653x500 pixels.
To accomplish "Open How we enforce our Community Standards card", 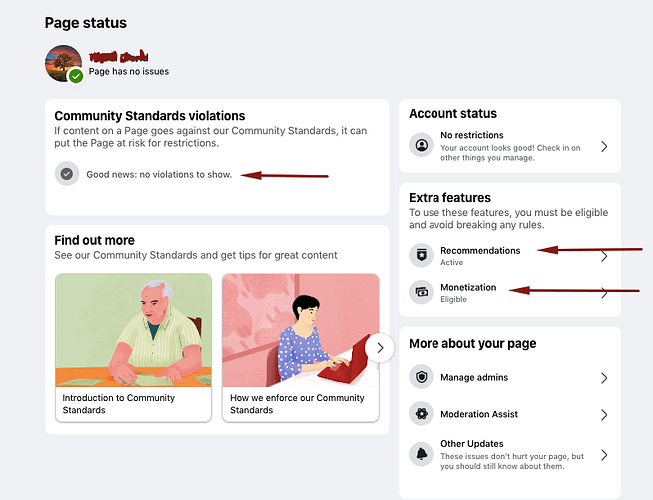I will tap(301, 348).
